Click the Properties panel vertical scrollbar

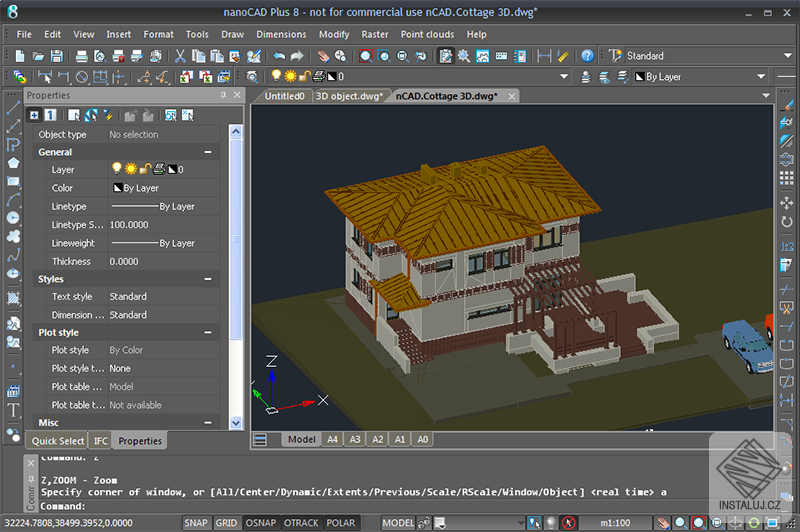pyautogui.click(x=235, y=239)
